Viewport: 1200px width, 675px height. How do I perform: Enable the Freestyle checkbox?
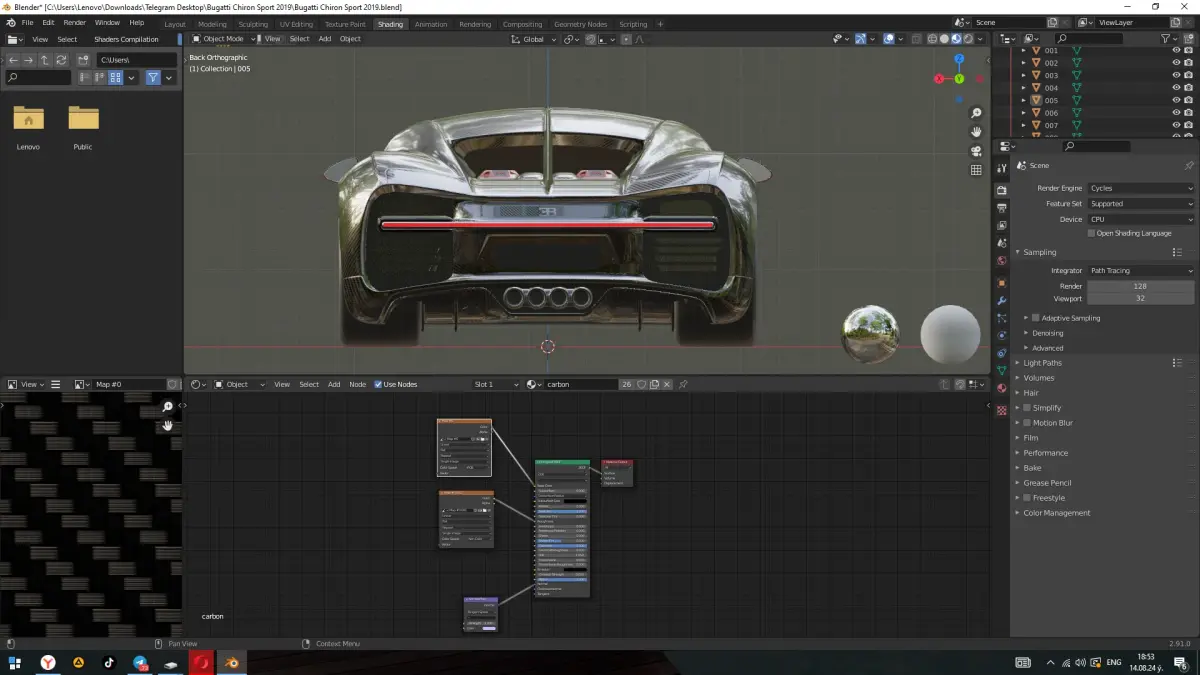coord(1027,498)
